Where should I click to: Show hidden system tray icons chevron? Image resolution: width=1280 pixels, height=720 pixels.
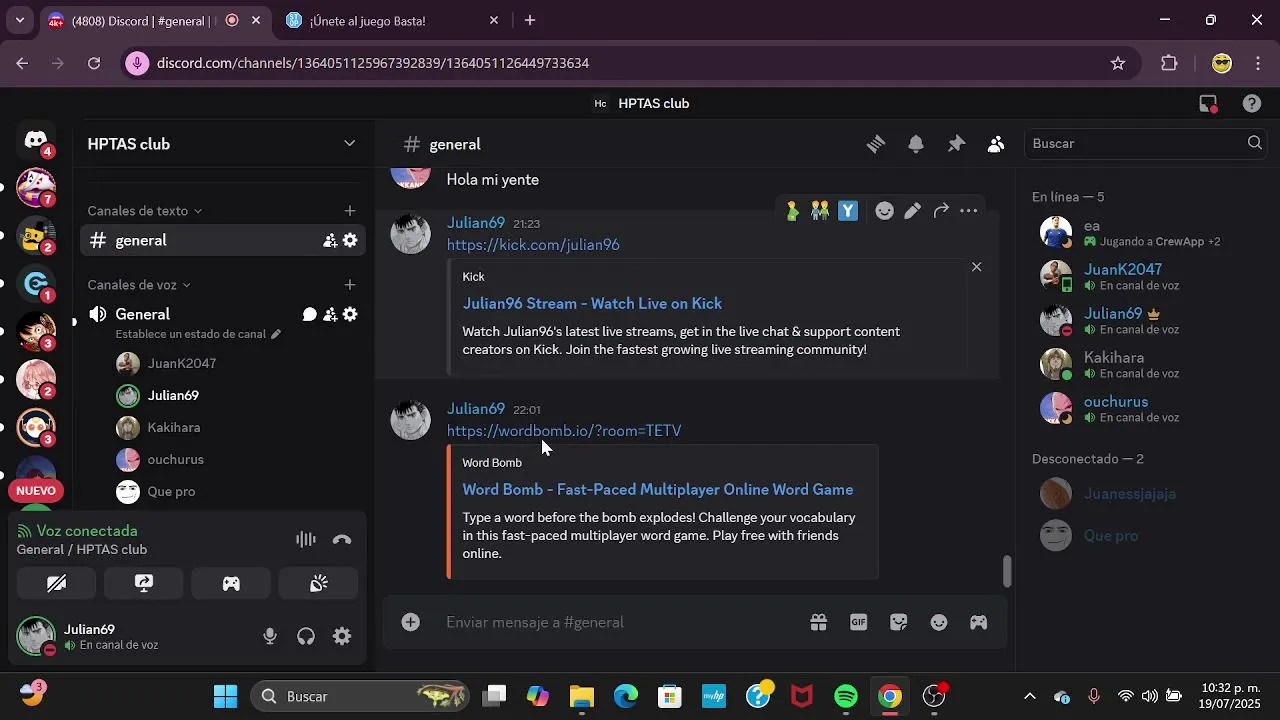[1030, 696]
